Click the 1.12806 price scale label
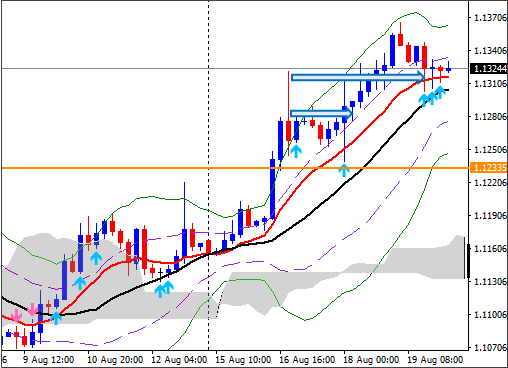This screenshot has height=368, width=508. [x=490, y=117]
